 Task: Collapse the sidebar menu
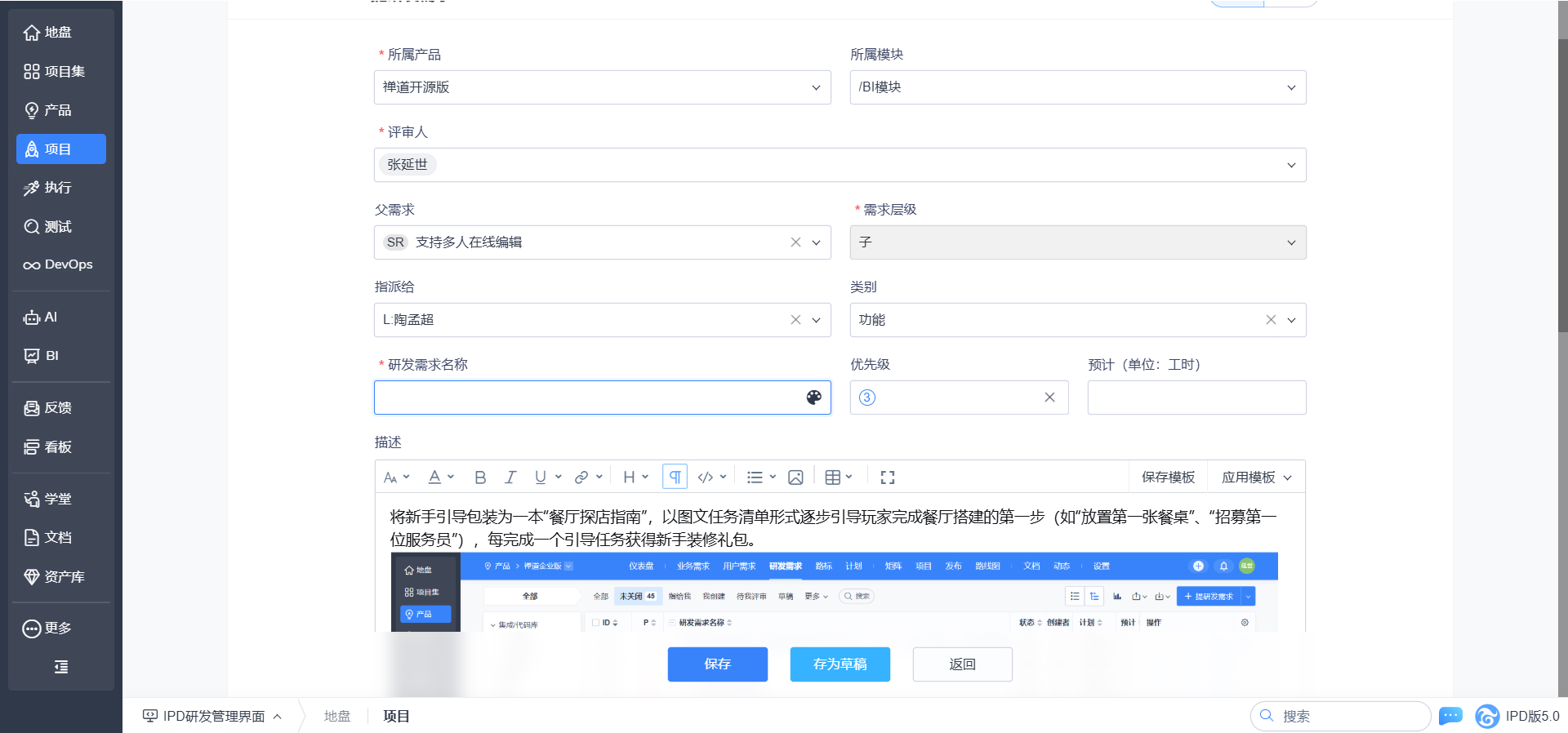pos(61,667)
